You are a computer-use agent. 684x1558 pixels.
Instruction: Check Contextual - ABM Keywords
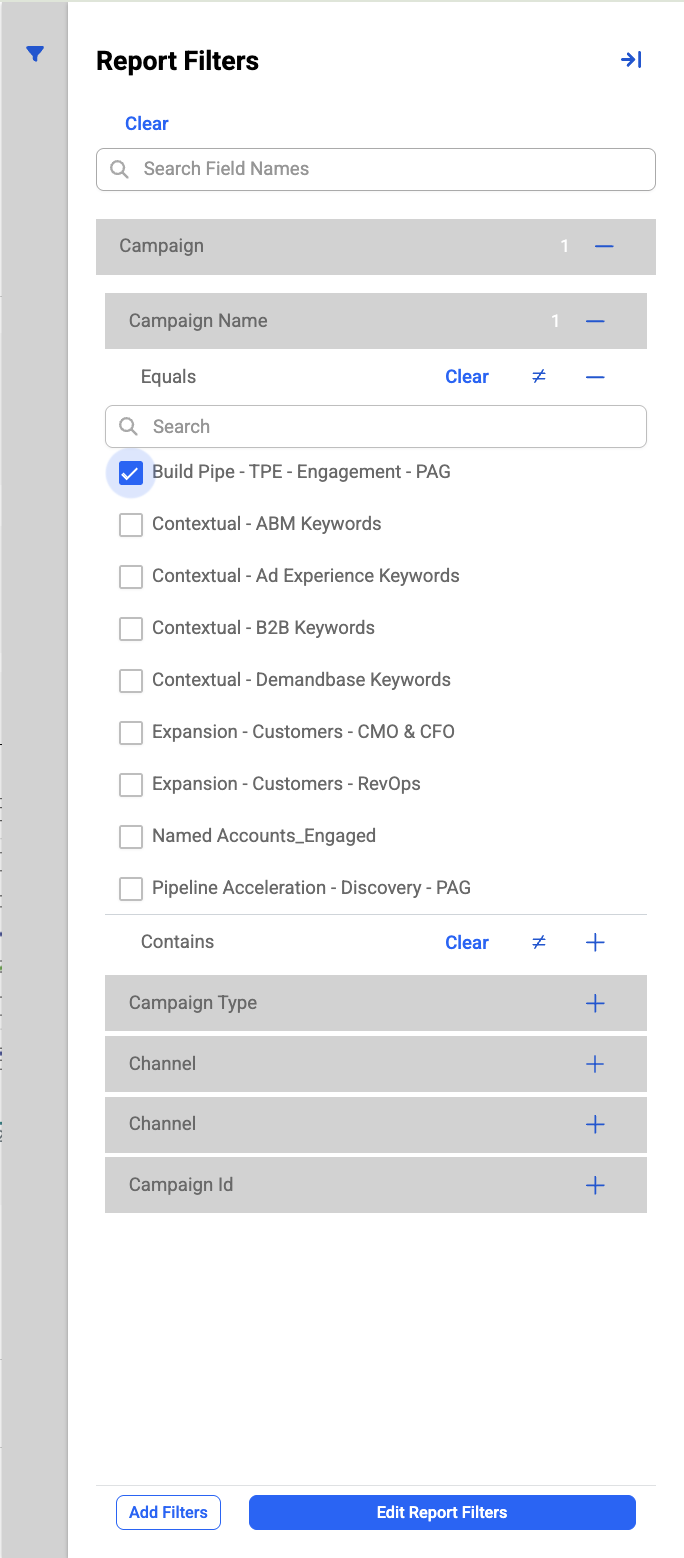(131, 524)
